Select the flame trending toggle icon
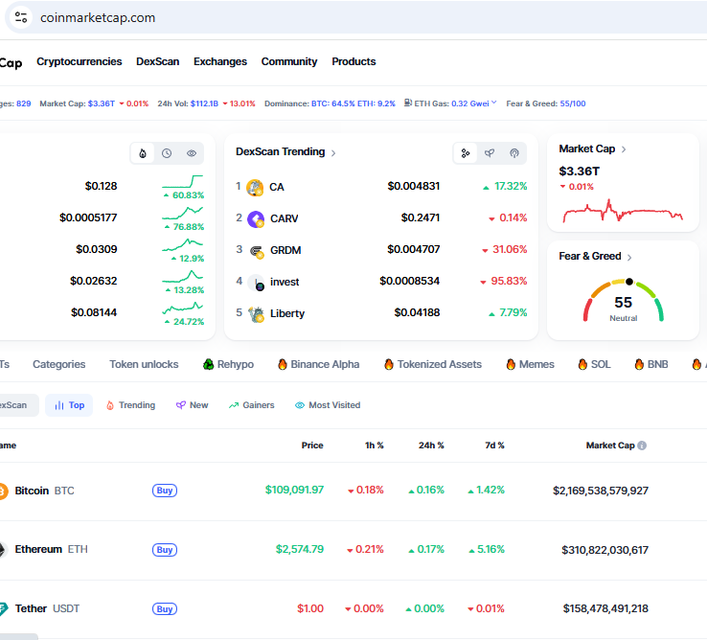Image resolution: width=707 pixels, height=640 pixels. (142, 153)
